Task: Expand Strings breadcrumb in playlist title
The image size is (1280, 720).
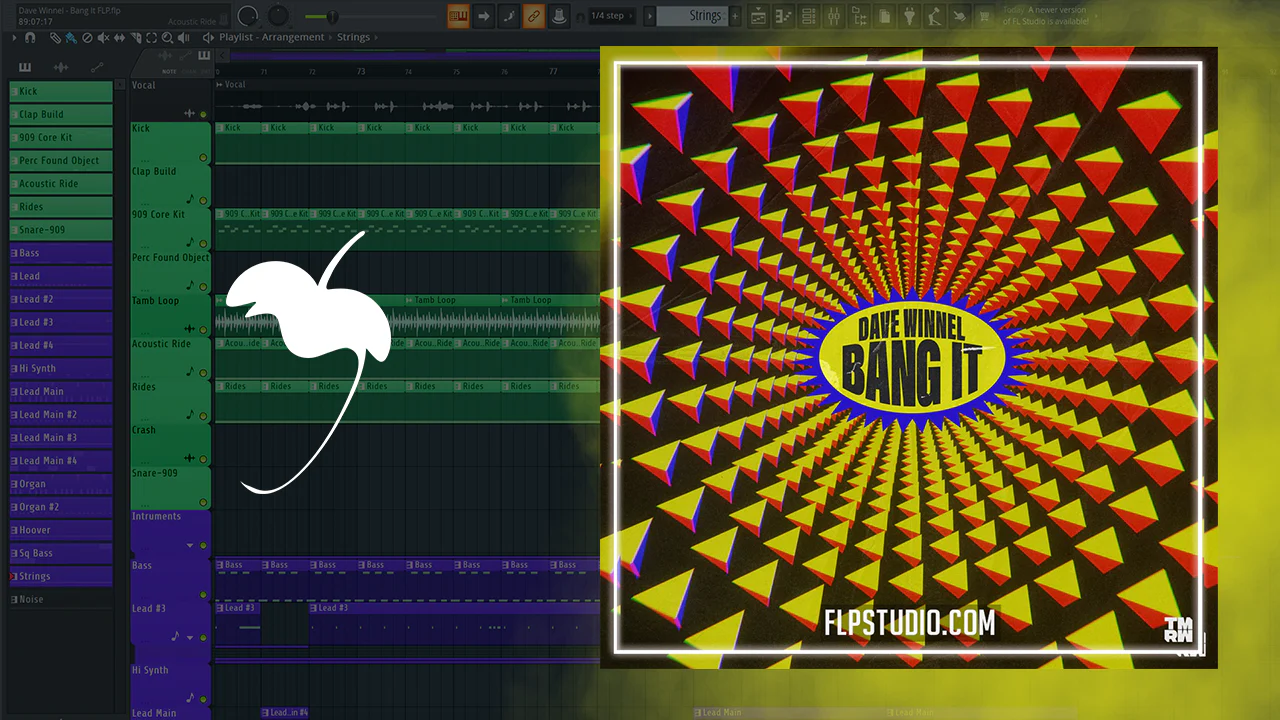Action: pyautogui.click(x=353, y=38)
